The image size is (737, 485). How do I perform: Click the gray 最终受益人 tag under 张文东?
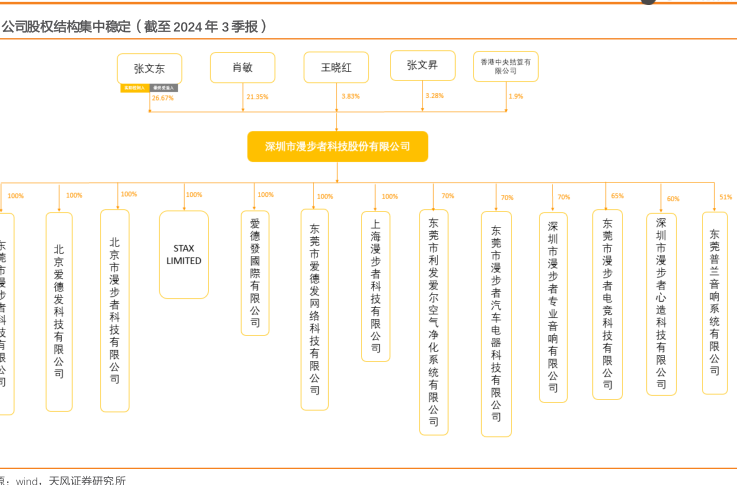tap(164, 88)
